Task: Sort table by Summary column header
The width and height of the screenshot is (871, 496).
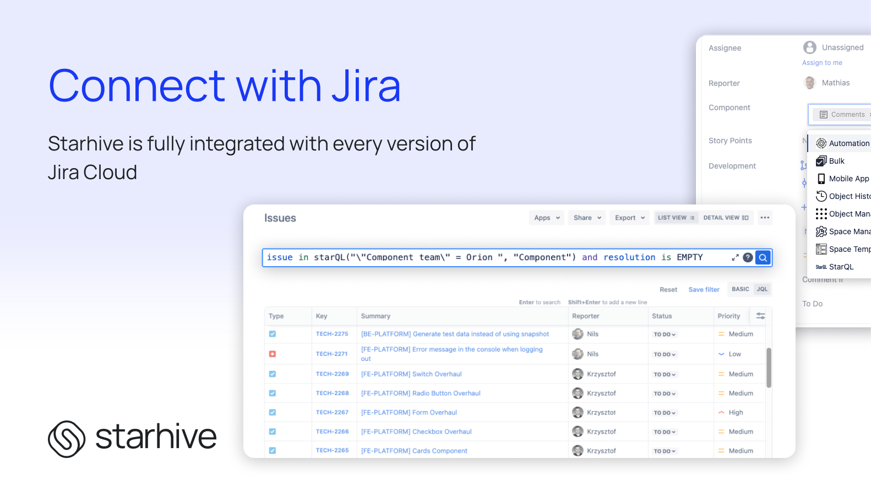Action: tap(376, 316)
